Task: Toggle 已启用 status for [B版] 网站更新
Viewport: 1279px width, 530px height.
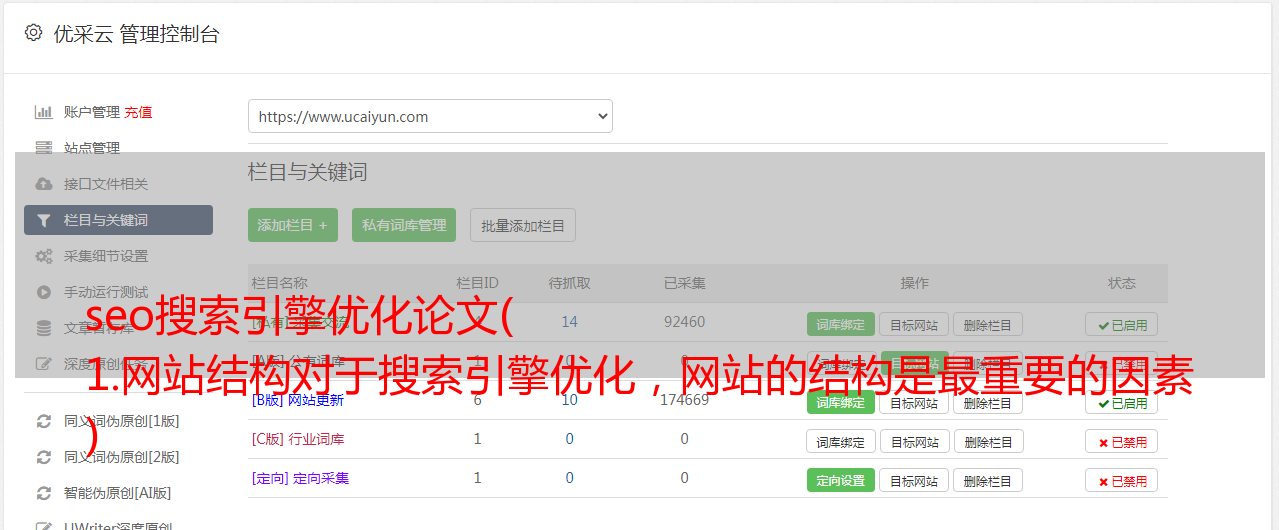Action: pos(1122,402)
